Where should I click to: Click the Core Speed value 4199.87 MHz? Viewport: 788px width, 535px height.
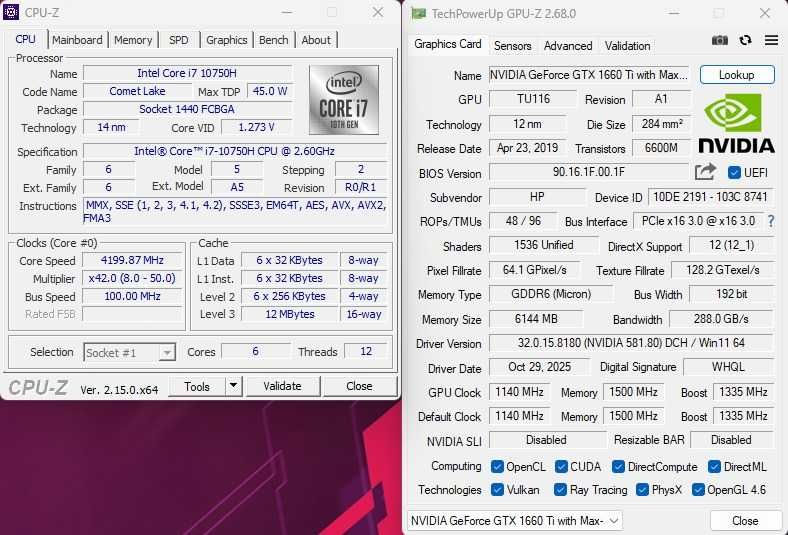(132, 260)
